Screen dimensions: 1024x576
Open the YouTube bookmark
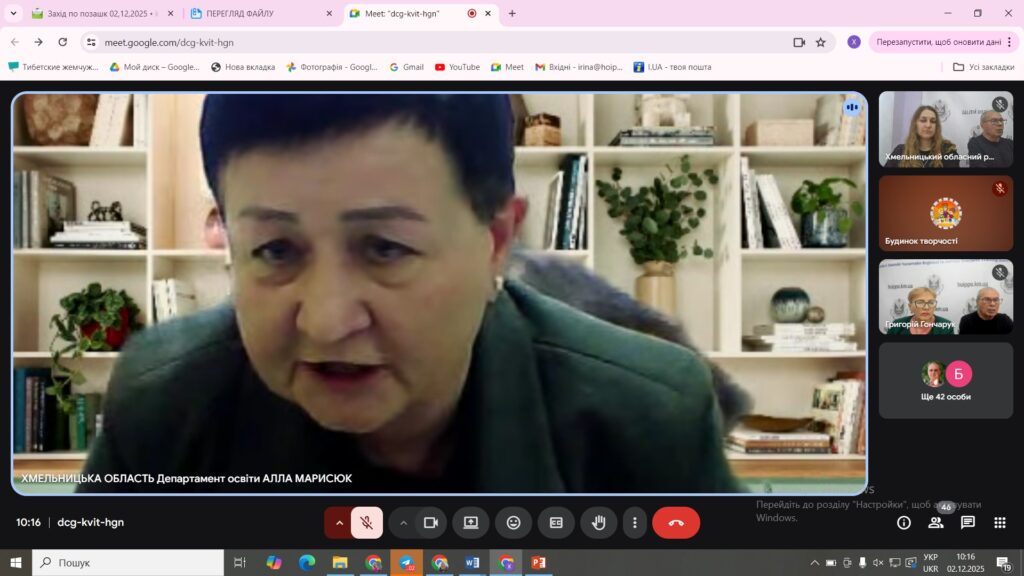(457, 67)
